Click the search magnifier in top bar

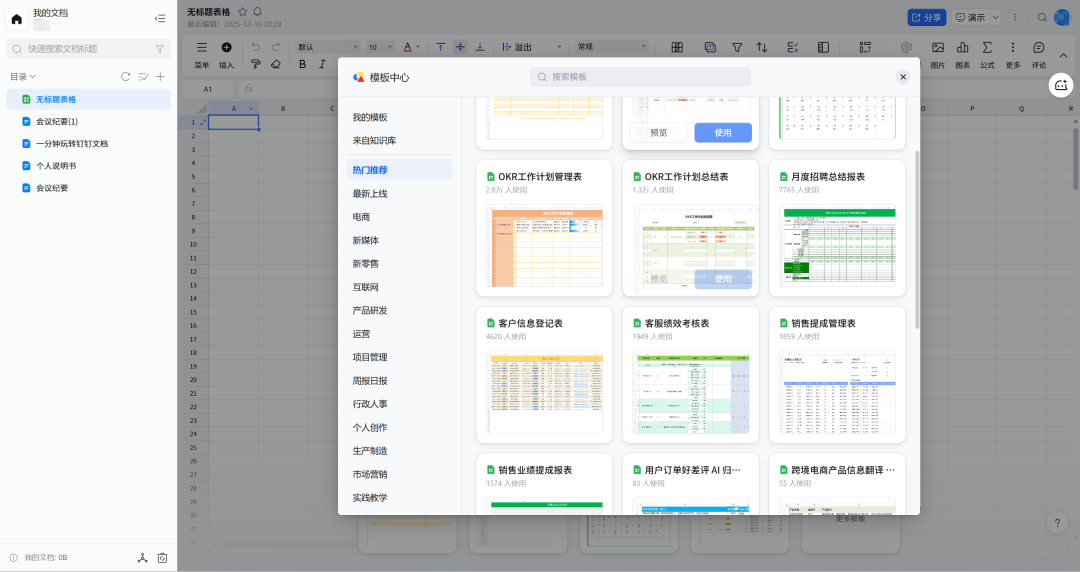click(x=1042, y=17)
